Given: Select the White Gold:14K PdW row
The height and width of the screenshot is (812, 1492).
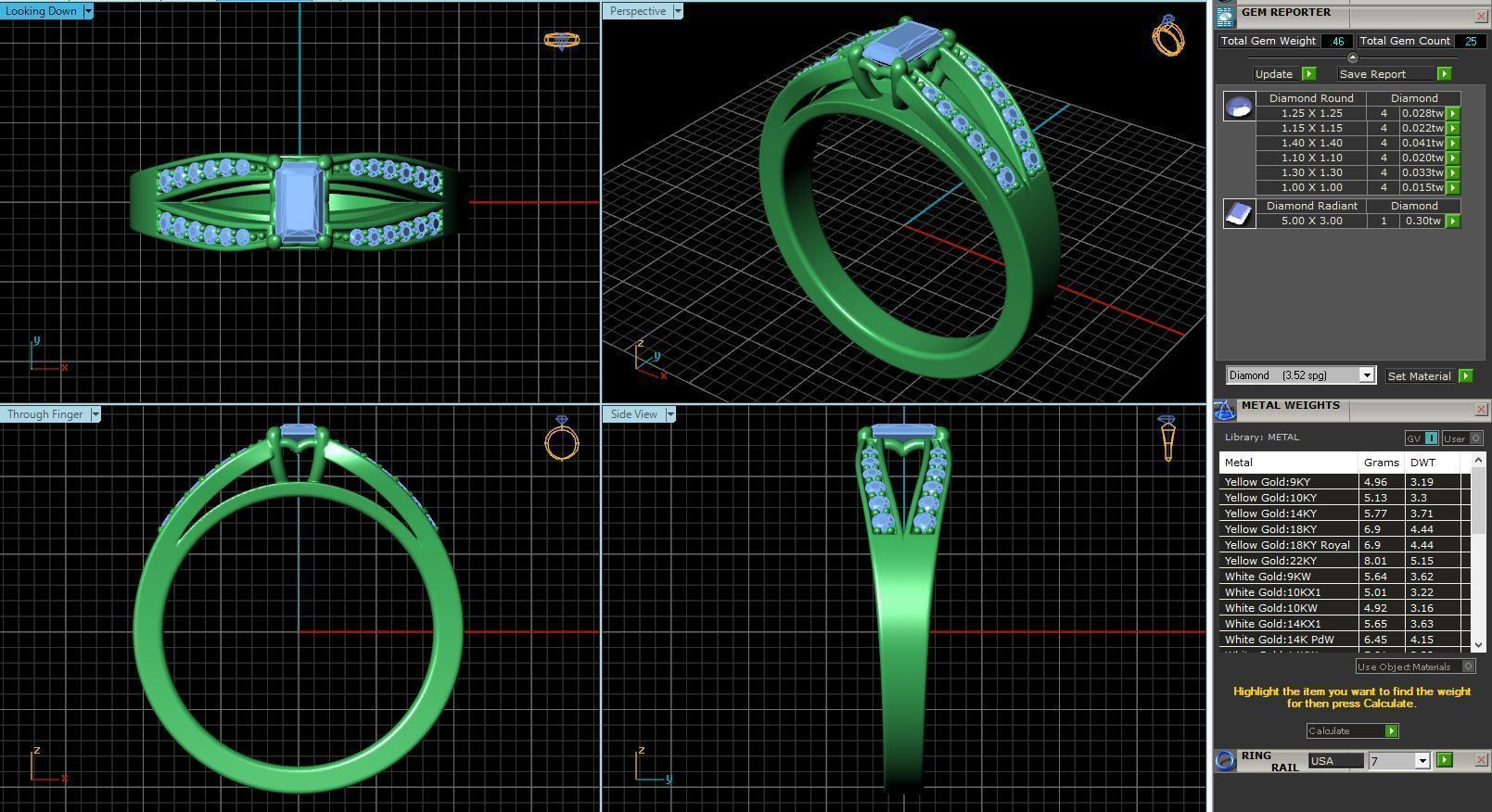Looking at the screenshot, I should click(1345, 640).
